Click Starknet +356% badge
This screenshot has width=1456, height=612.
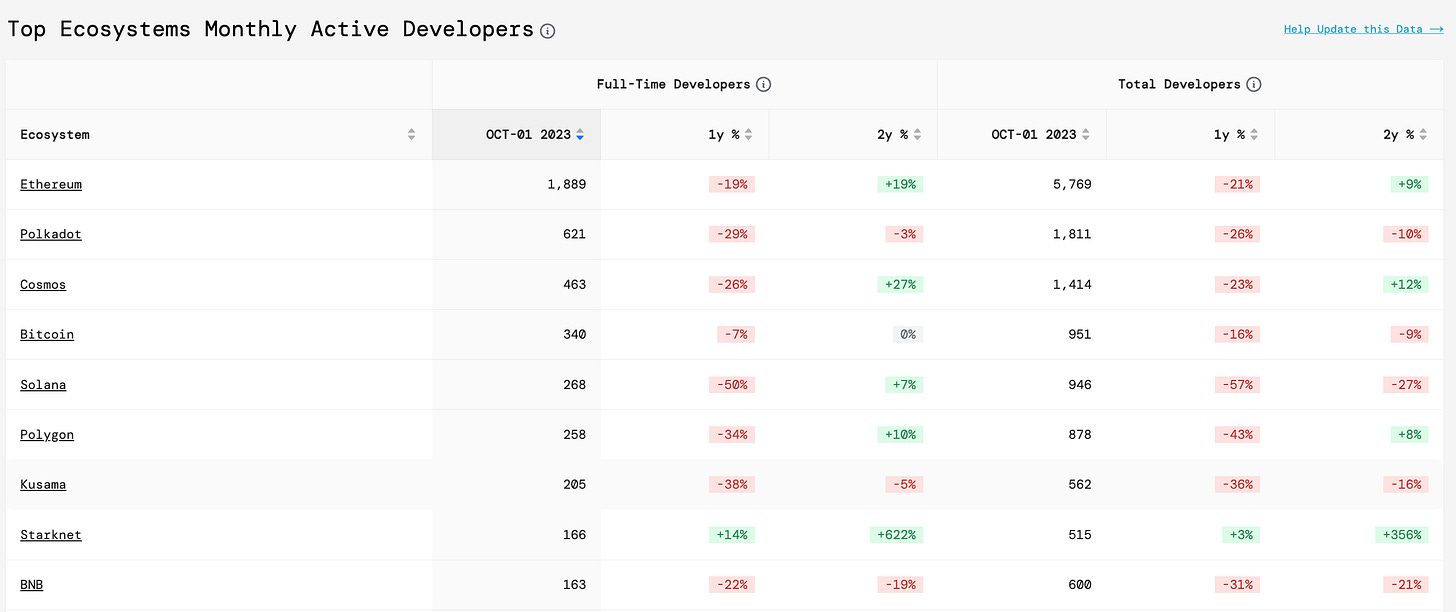coord(1401,535)
